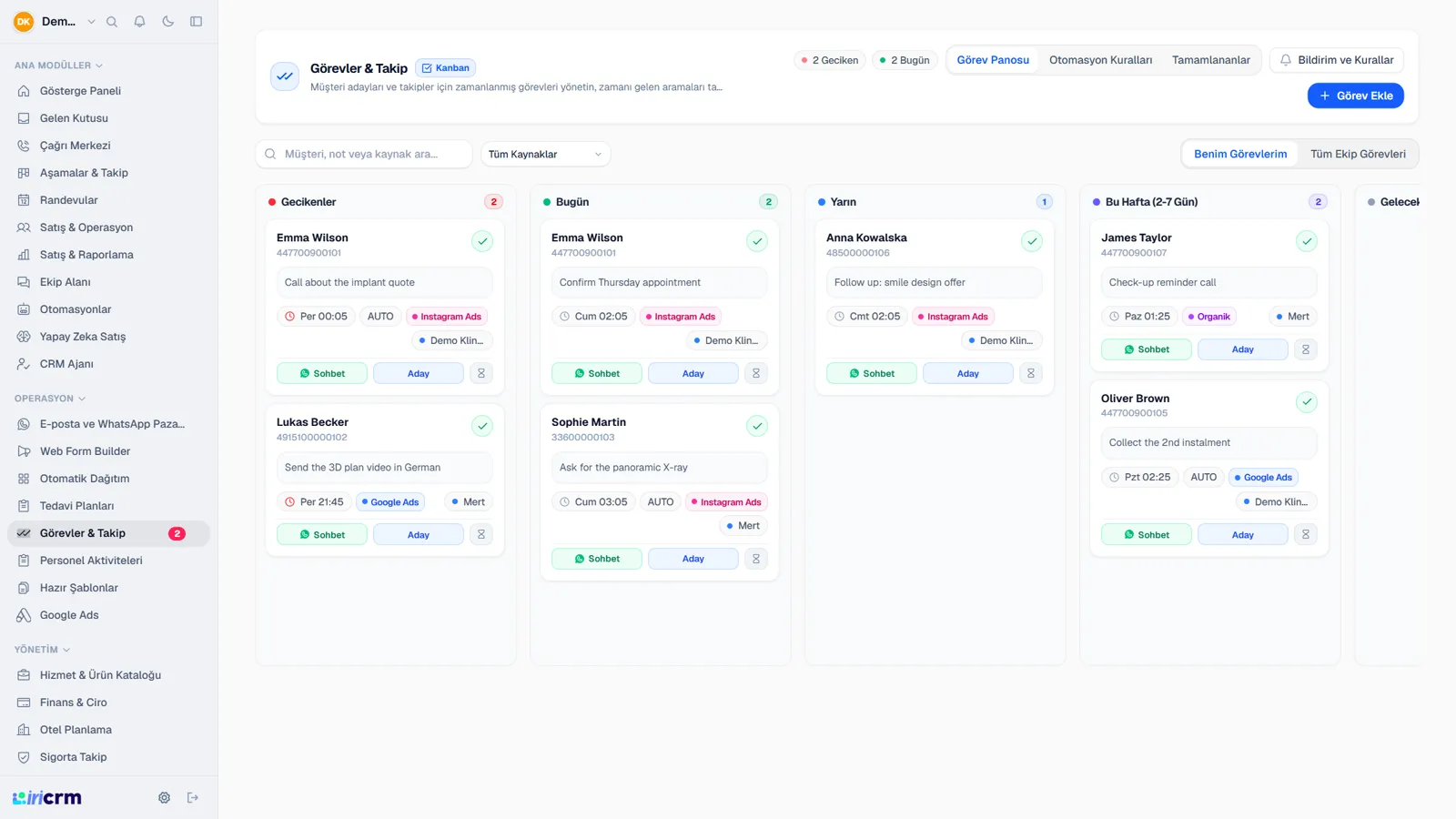Click the logout icon at sidebar bottom

[193, 798]
